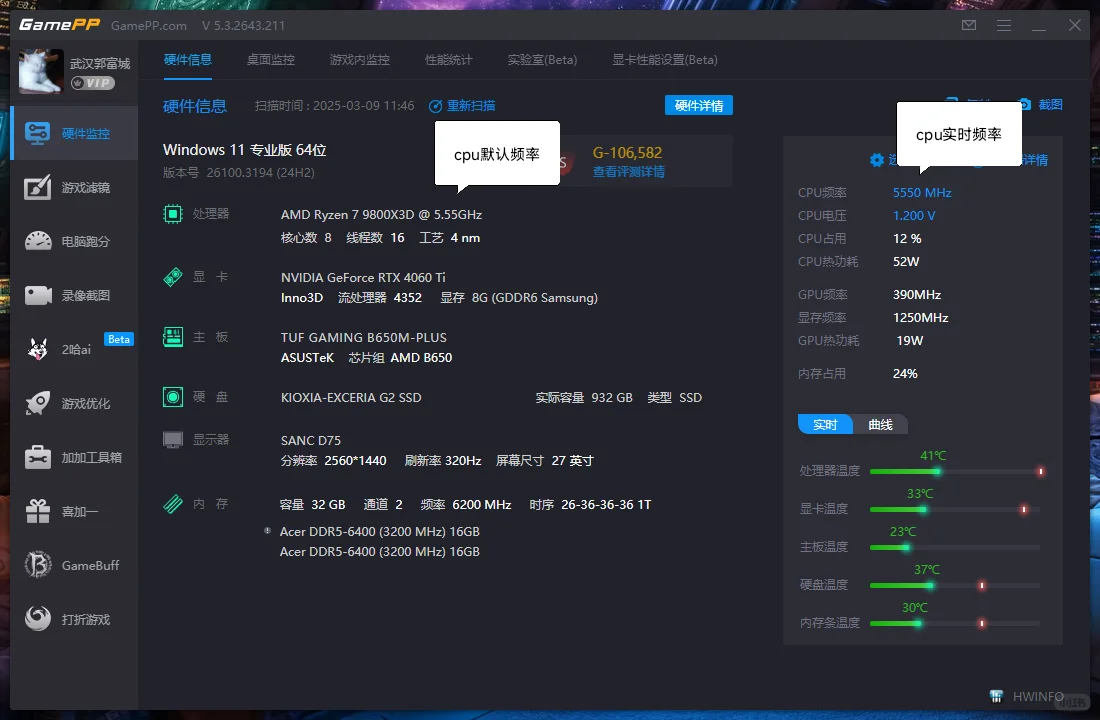
Task: Click the graphics card icon
Action: [173, 277]
